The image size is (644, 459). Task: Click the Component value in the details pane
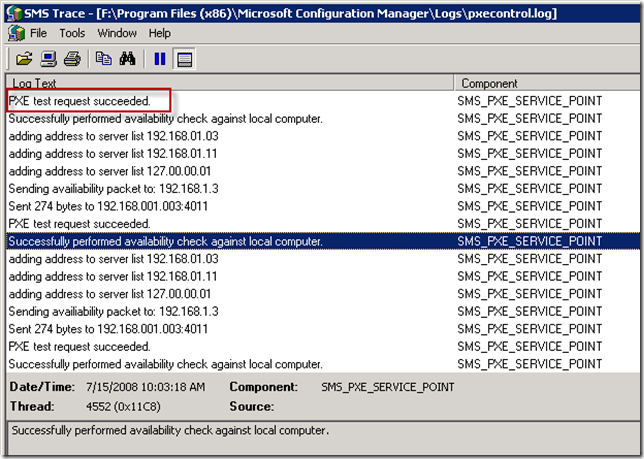(388, 387)
